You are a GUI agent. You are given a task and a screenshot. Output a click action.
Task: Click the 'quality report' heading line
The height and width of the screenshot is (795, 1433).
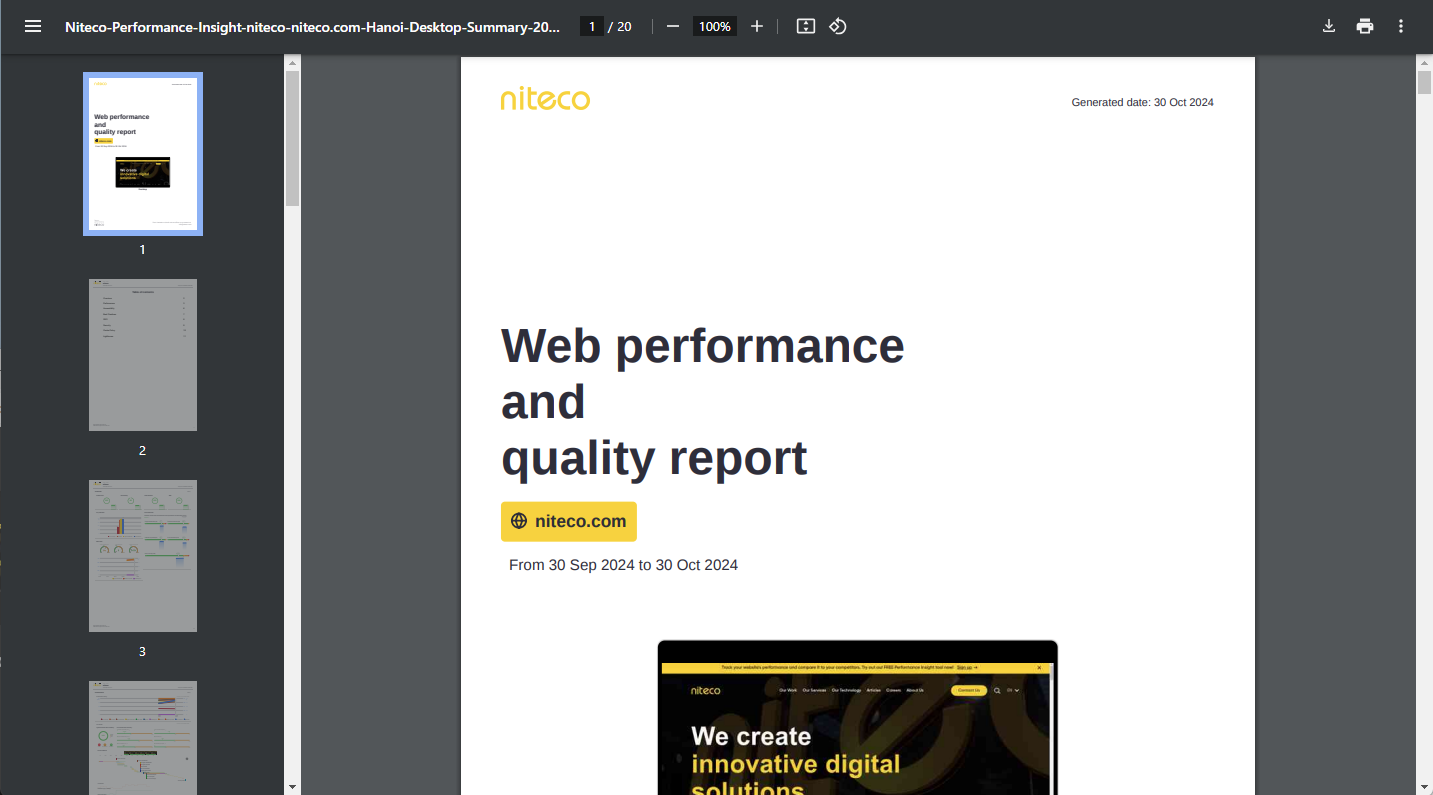coord(654,459)
